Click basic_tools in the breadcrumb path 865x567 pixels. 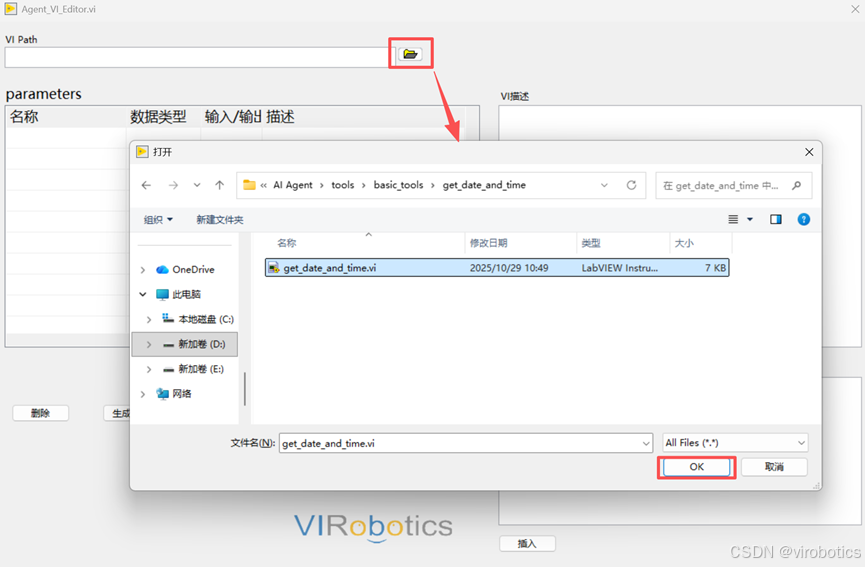pyautogui.click(x=398, y=185)
